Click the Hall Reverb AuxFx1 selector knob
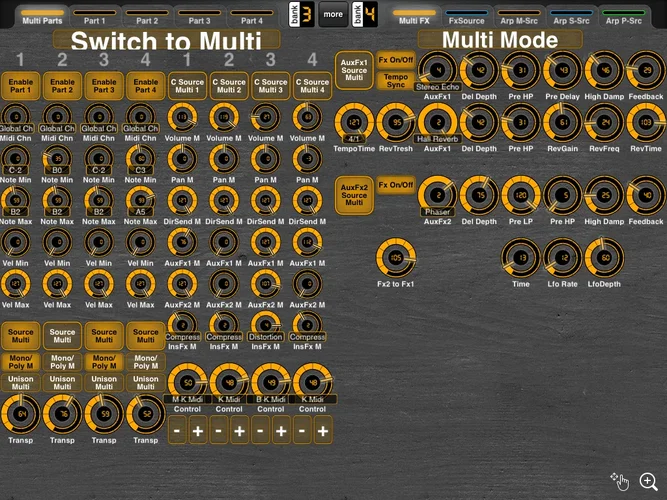The height and width of the screenshot is (500, 667). 437,123
